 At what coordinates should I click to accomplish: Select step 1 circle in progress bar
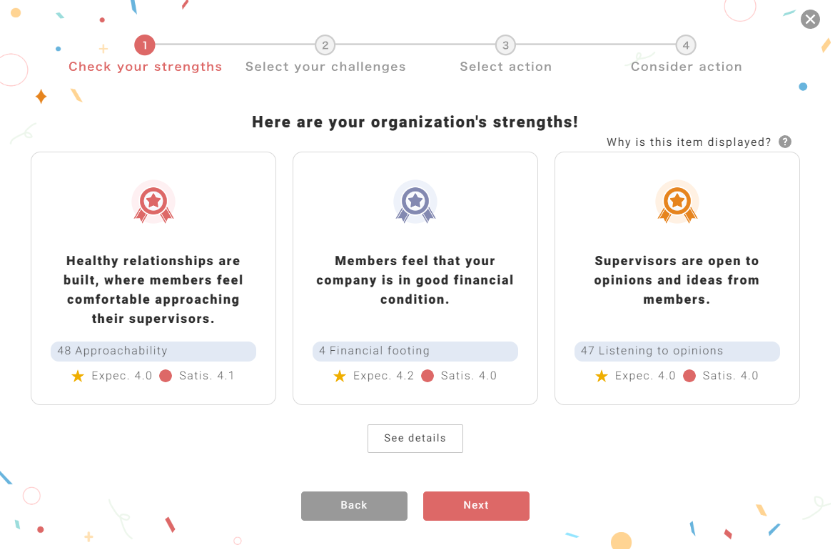[x=145, y=45]
